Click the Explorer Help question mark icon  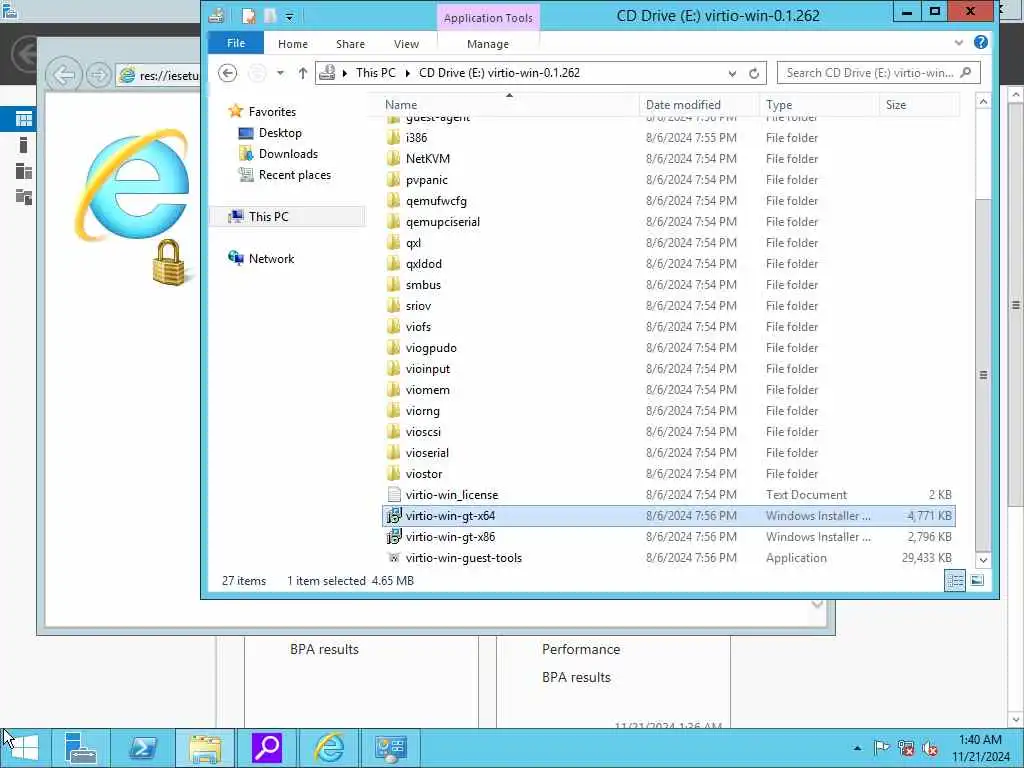coord(980,42)
